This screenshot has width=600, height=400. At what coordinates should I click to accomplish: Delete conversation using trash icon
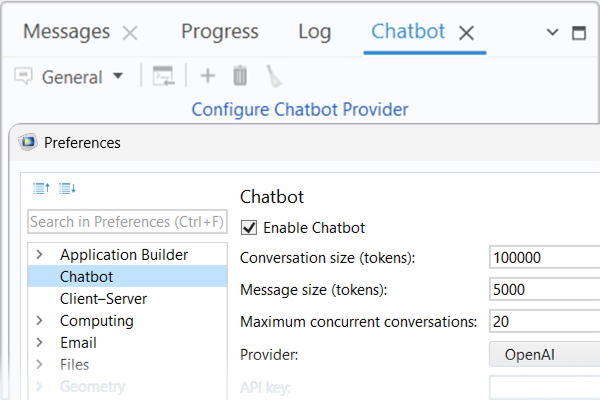pos(240,76)
